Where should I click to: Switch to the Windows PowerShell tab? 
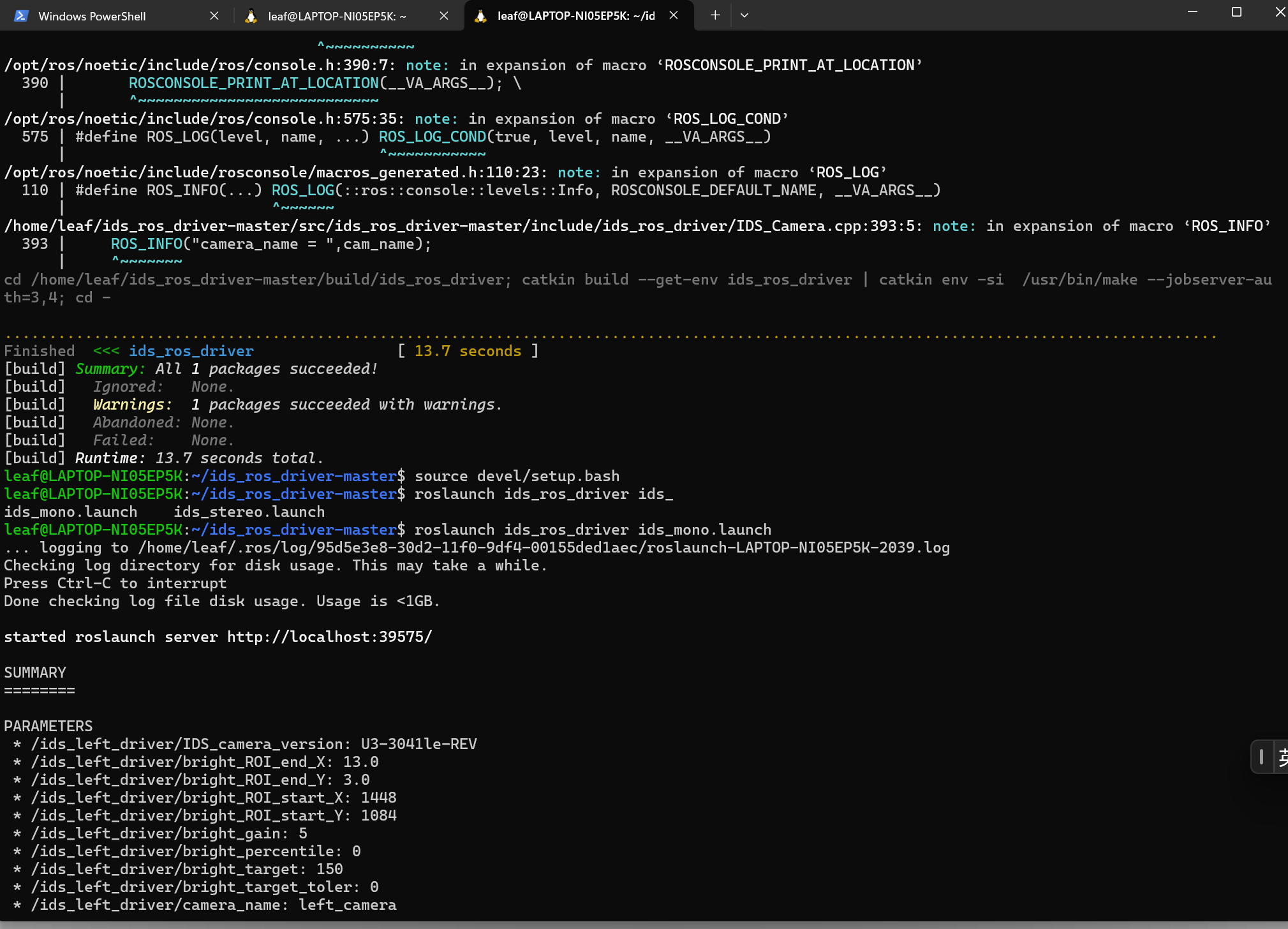(92, 16)
